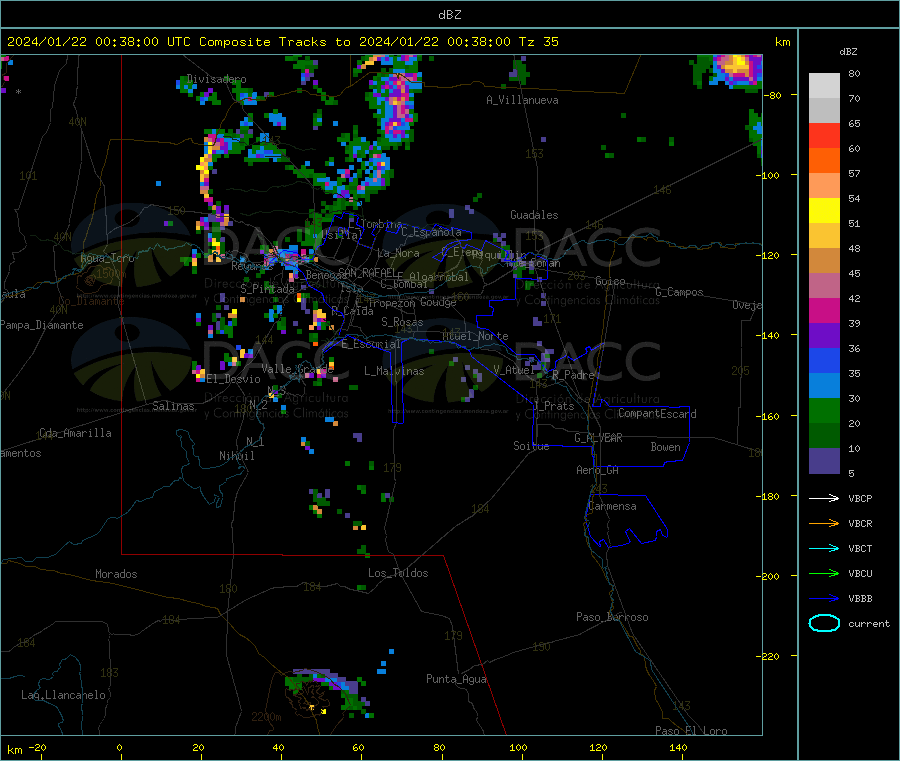Image resolution: width=900 pixels, height=761 pixels.
Task: Click the cyan 'current' ellipse legend icon
Action: tap(824, 623)
